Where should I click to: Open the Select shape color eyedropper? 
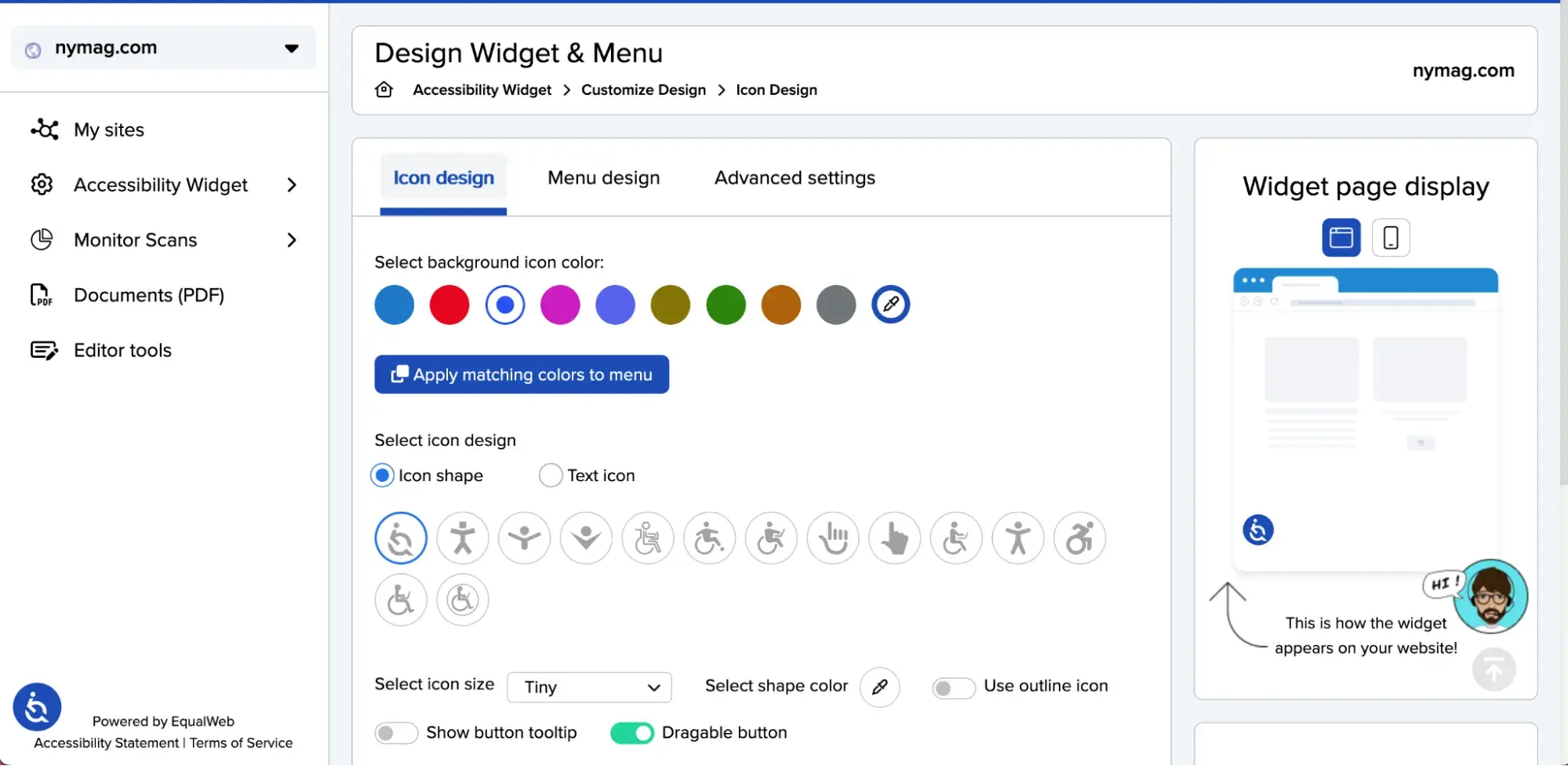pyautogui.click(x=880, y=687)
